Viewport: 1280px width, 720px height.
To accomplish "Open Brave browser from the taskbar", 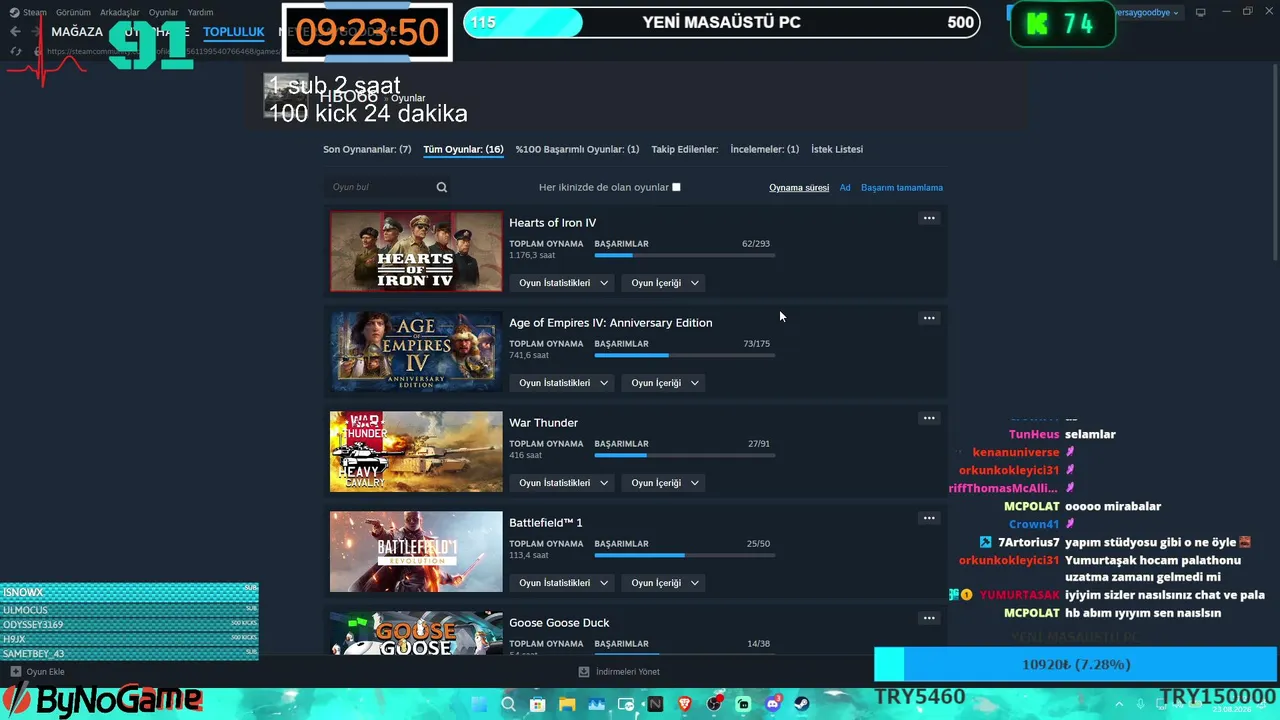I will point(685,704).
